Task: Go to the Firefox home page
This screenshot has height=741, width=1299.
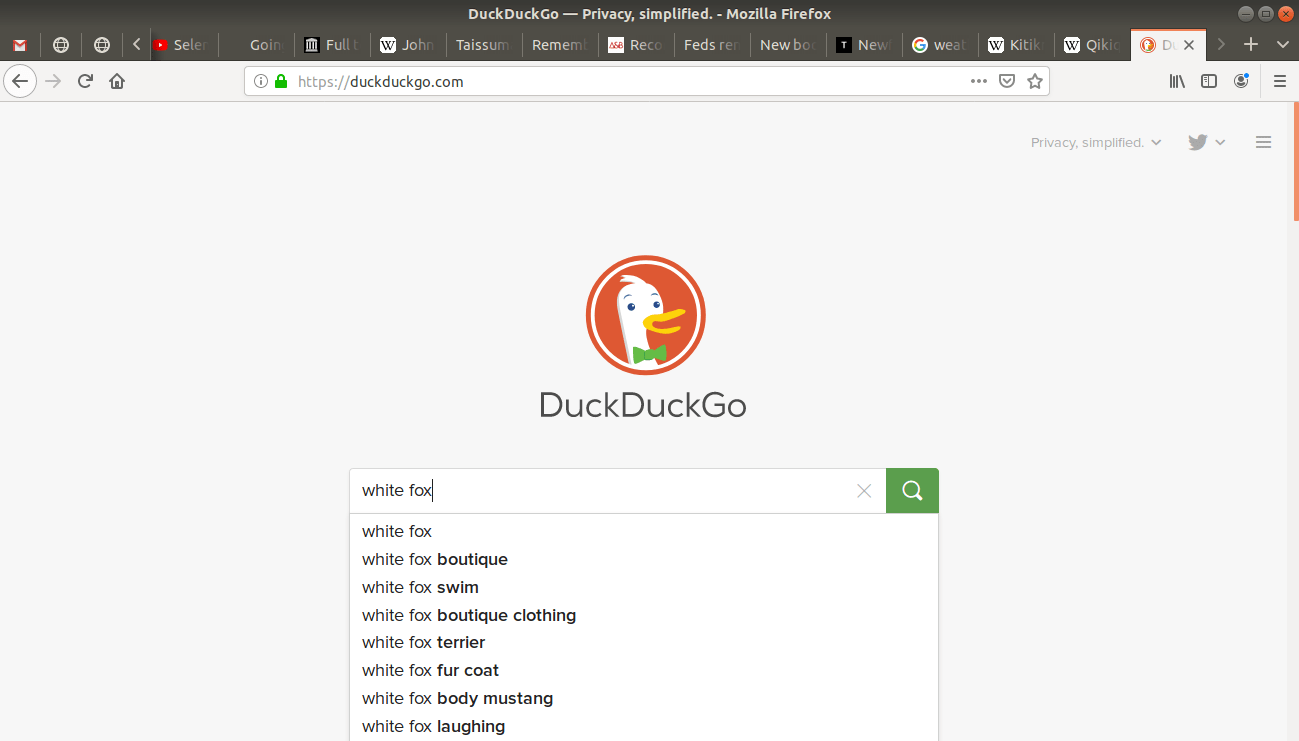Action: click(x=117, y=81)
